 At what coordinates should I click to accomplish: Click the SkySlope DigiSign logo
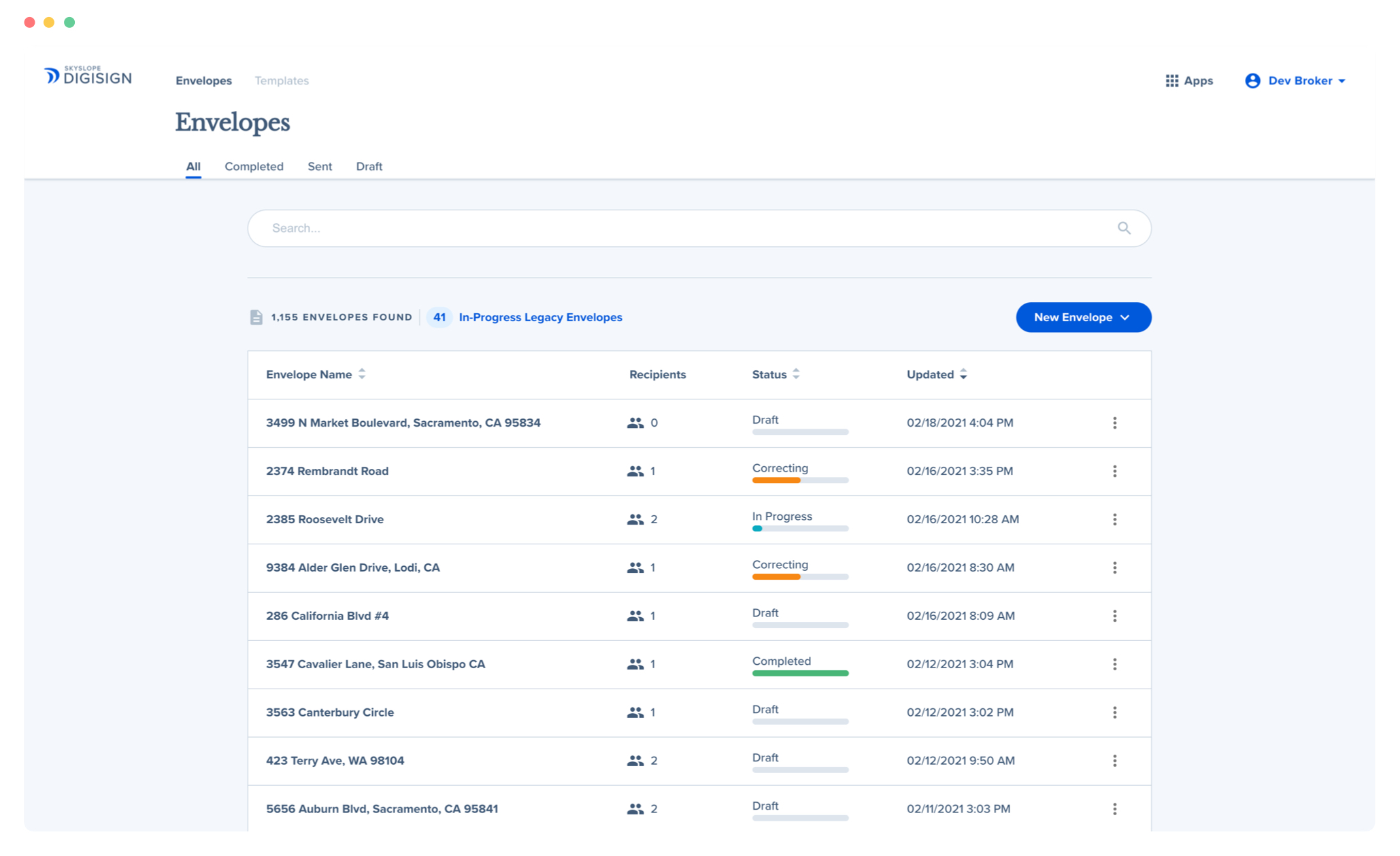point(88,76)
